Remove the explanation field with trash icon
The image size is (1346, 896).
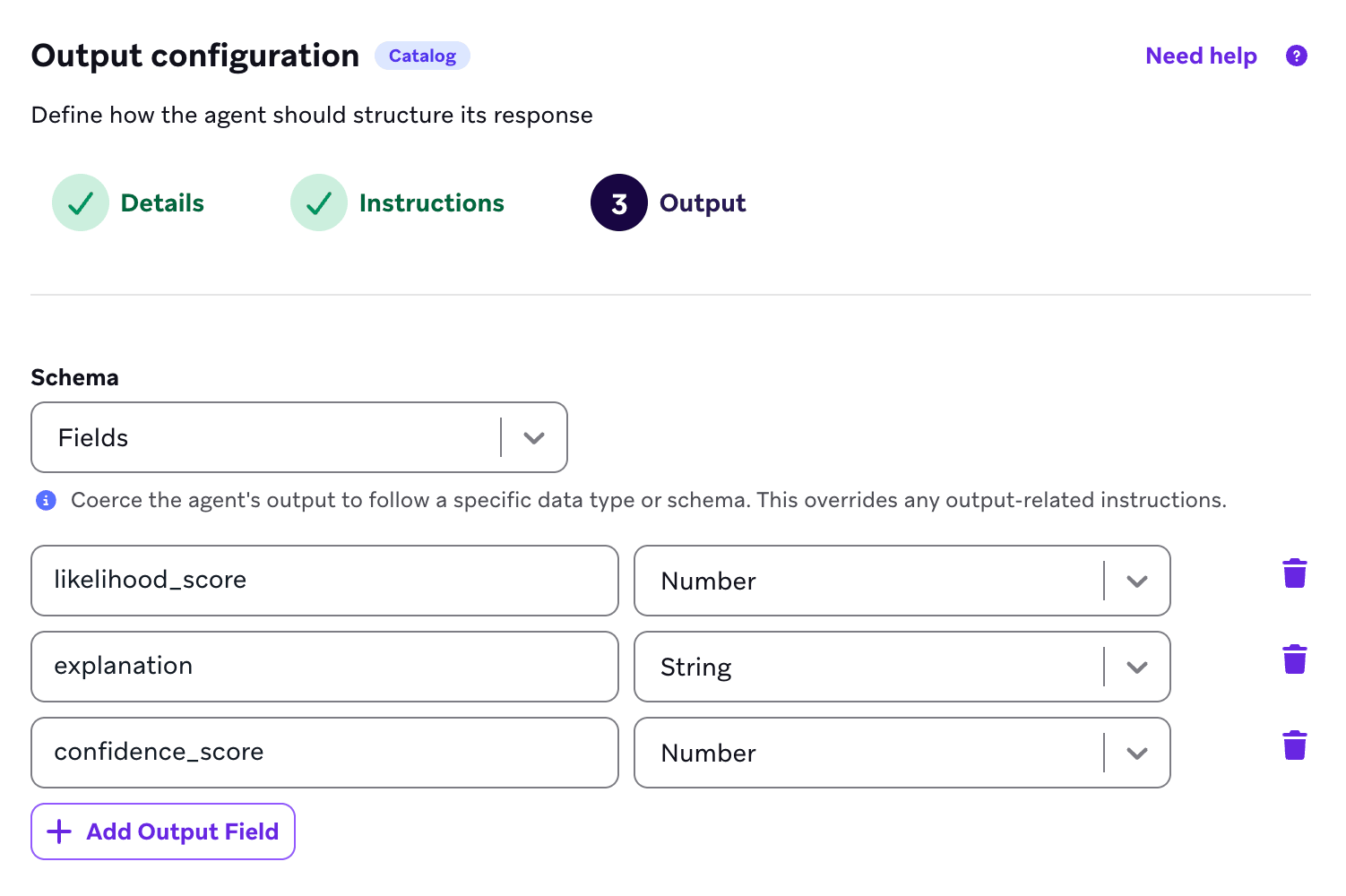click(1295, 659)
